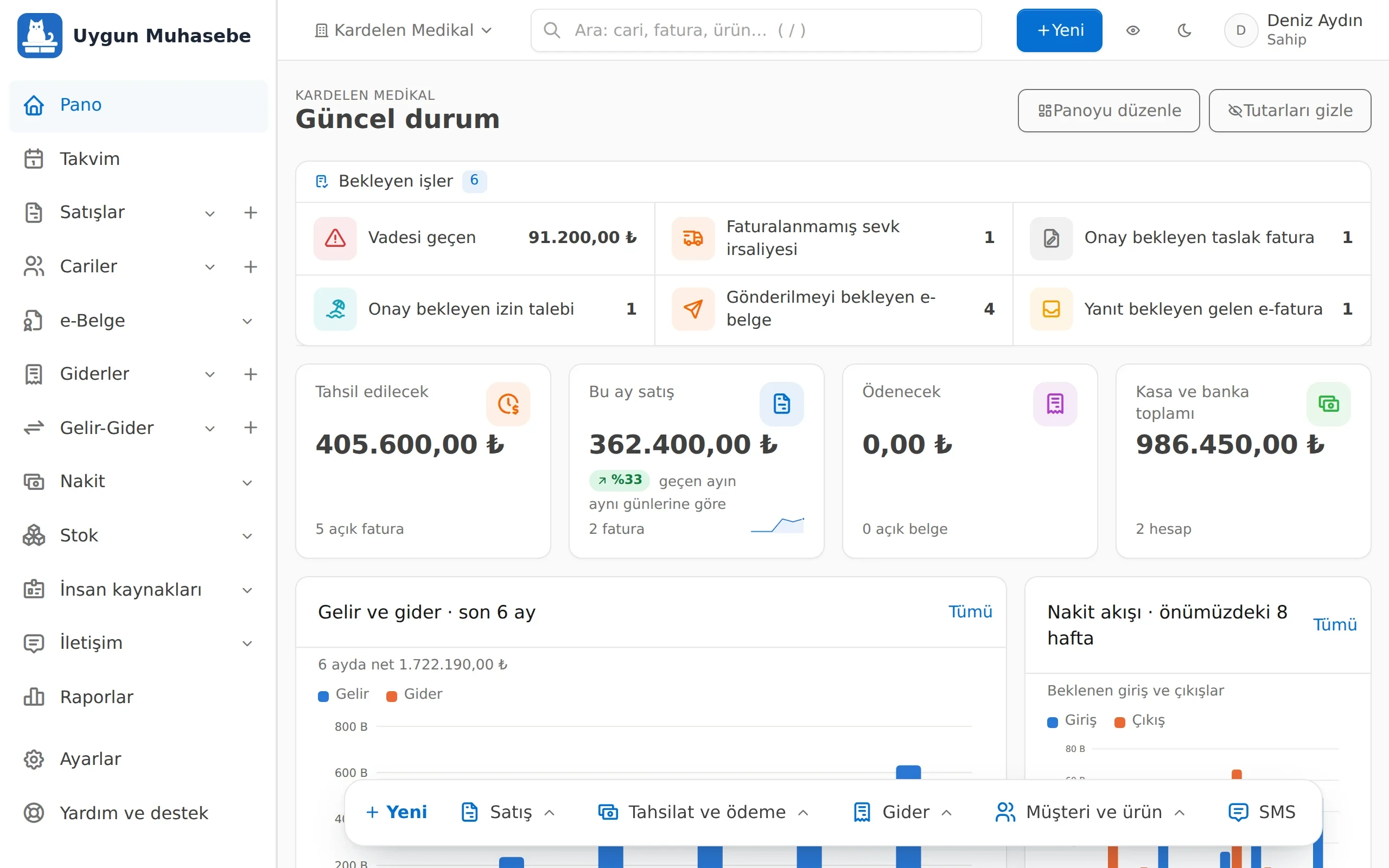The image size is (1389, 868).
Task: Open the Vadesi geçen warning icon
Action: [x=335, y=238]
